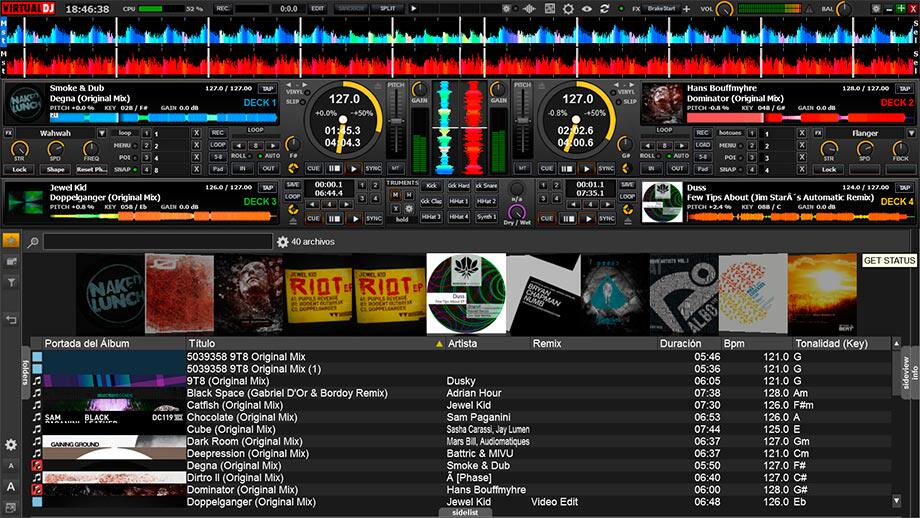Click the Deck 2 play button

(586, 168)
